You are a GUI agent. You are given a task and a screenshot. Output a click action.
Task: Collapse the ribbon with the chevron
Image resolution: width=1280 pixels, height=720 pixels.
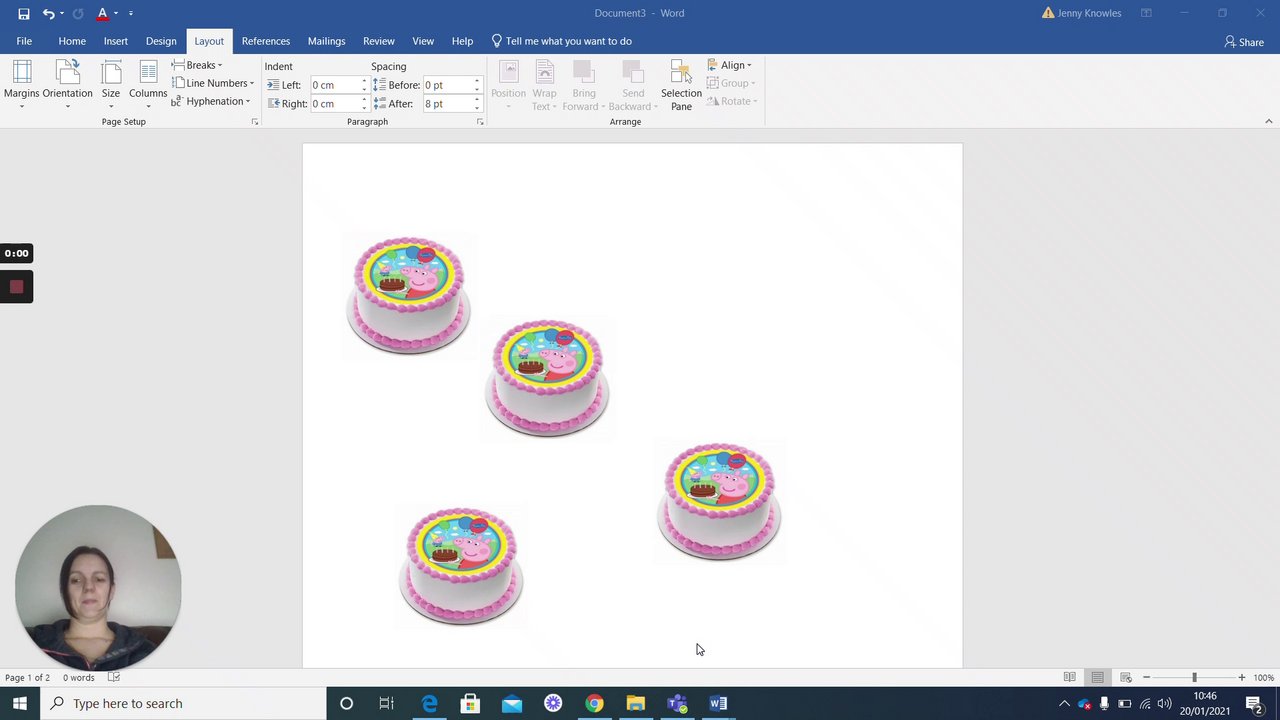click(x=1269, y=122)
